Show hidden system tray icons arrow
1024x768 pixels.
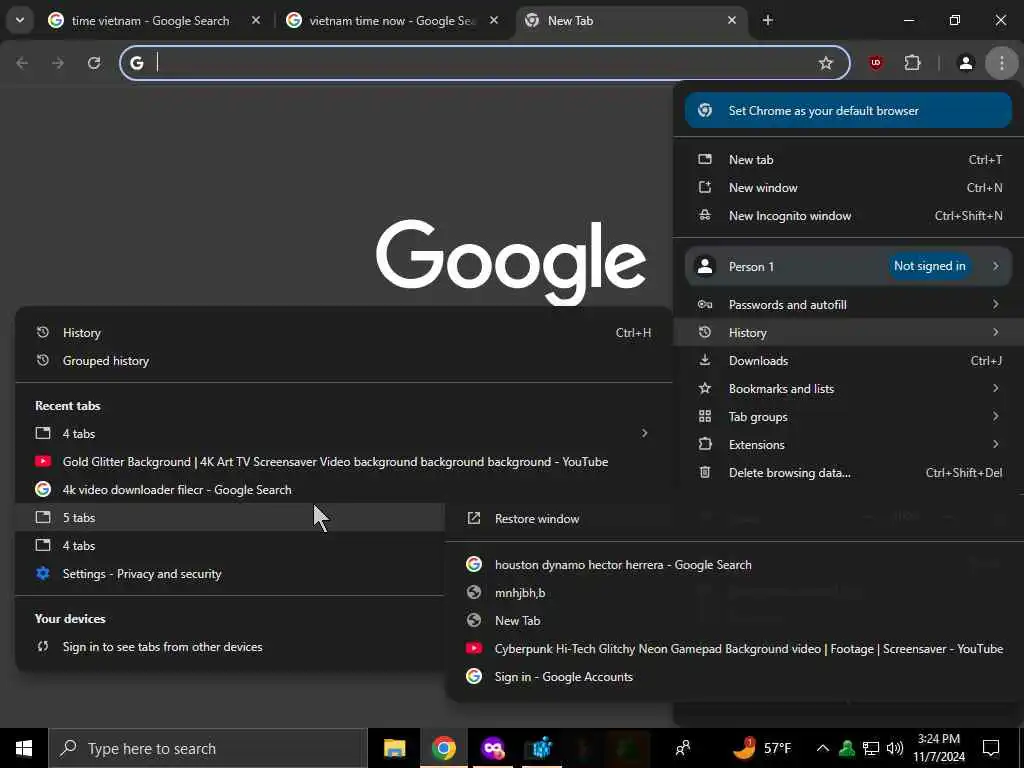[822, 748]
